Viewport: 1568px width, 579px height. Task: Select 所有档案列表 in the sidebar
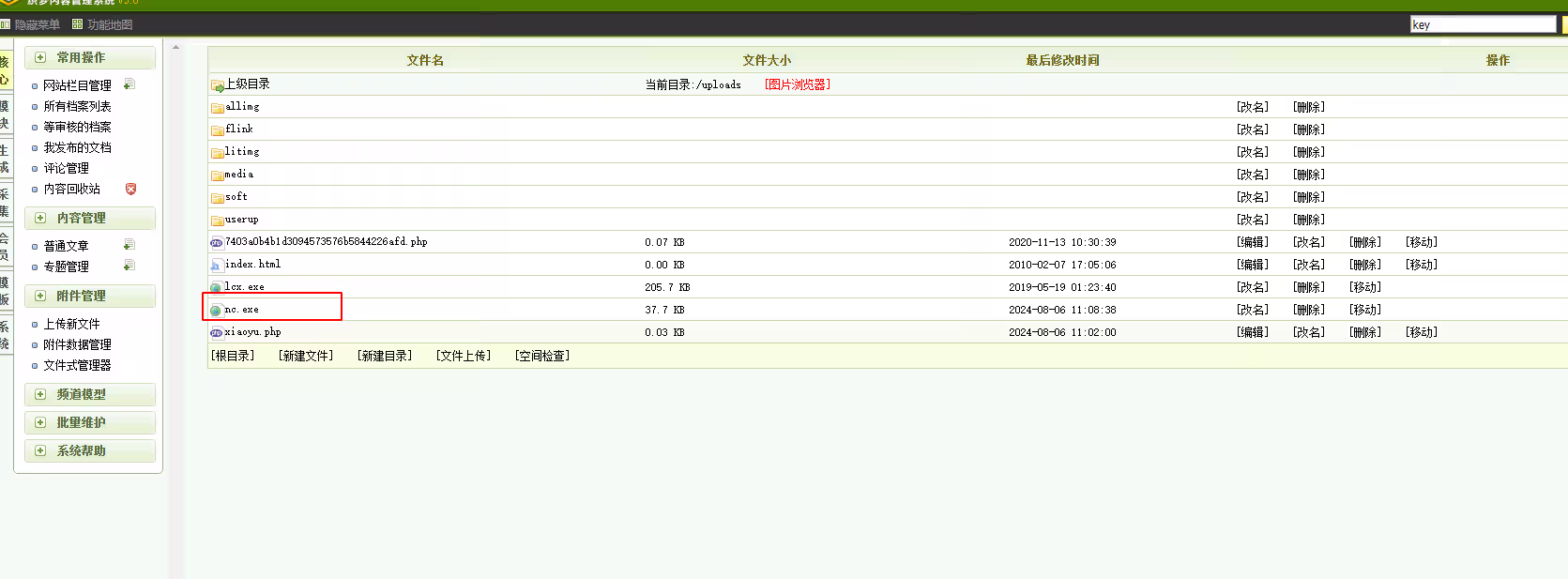click(x=77, y=106)
